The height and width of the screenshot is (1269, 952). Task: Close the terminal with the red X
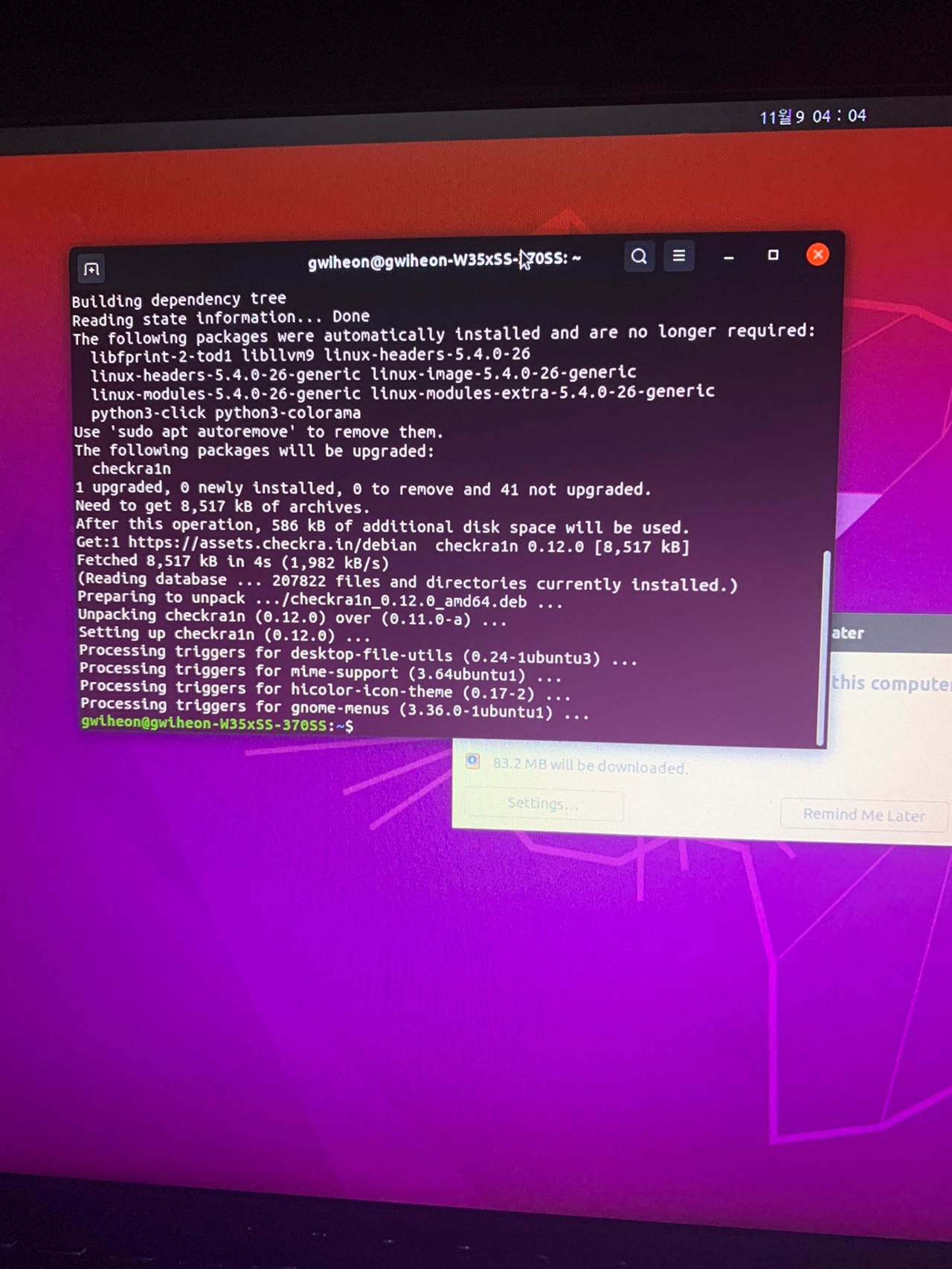click(818, 255)
